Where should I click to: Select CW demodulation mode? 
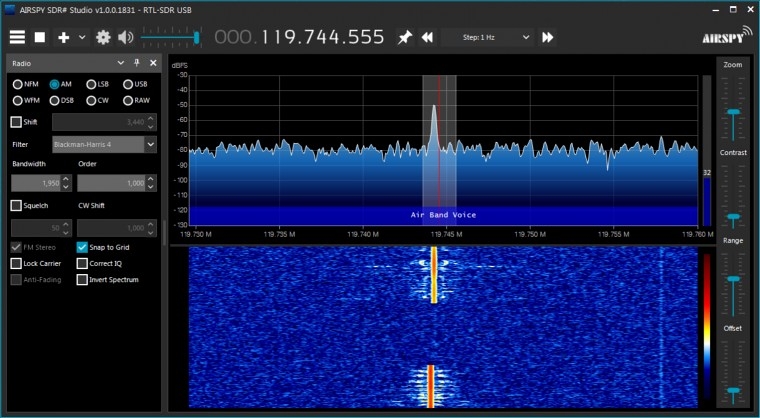(97, 101)
